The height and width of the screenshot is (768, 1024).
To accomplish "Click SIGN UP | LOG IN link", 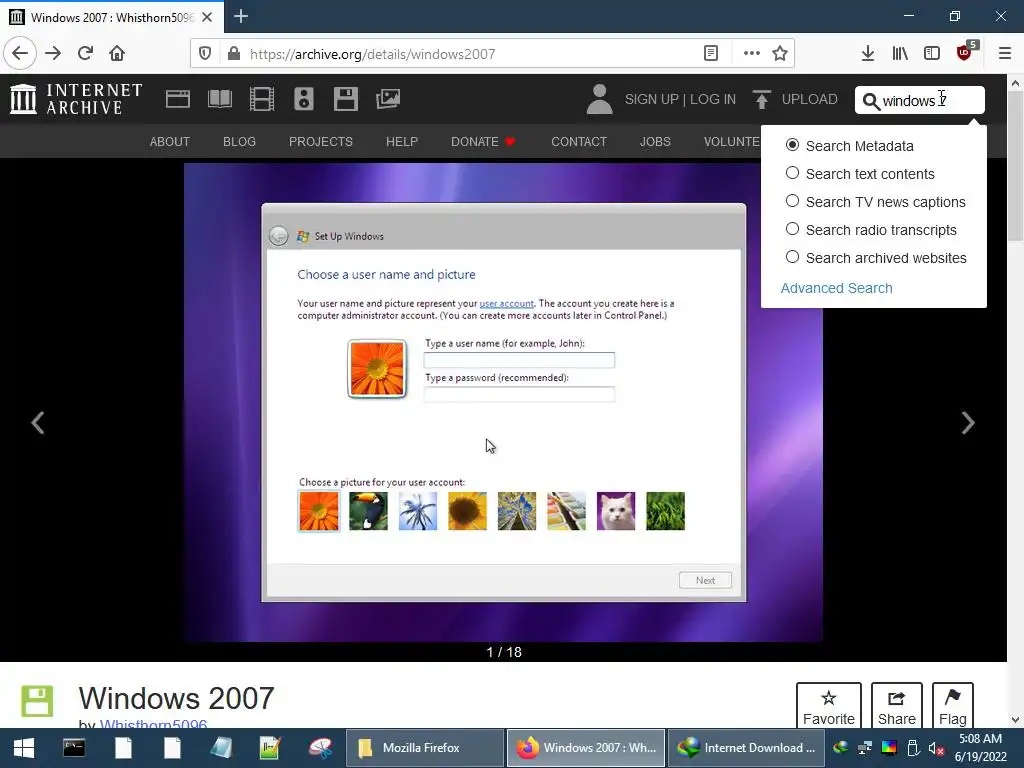I will tap(680, 99).
